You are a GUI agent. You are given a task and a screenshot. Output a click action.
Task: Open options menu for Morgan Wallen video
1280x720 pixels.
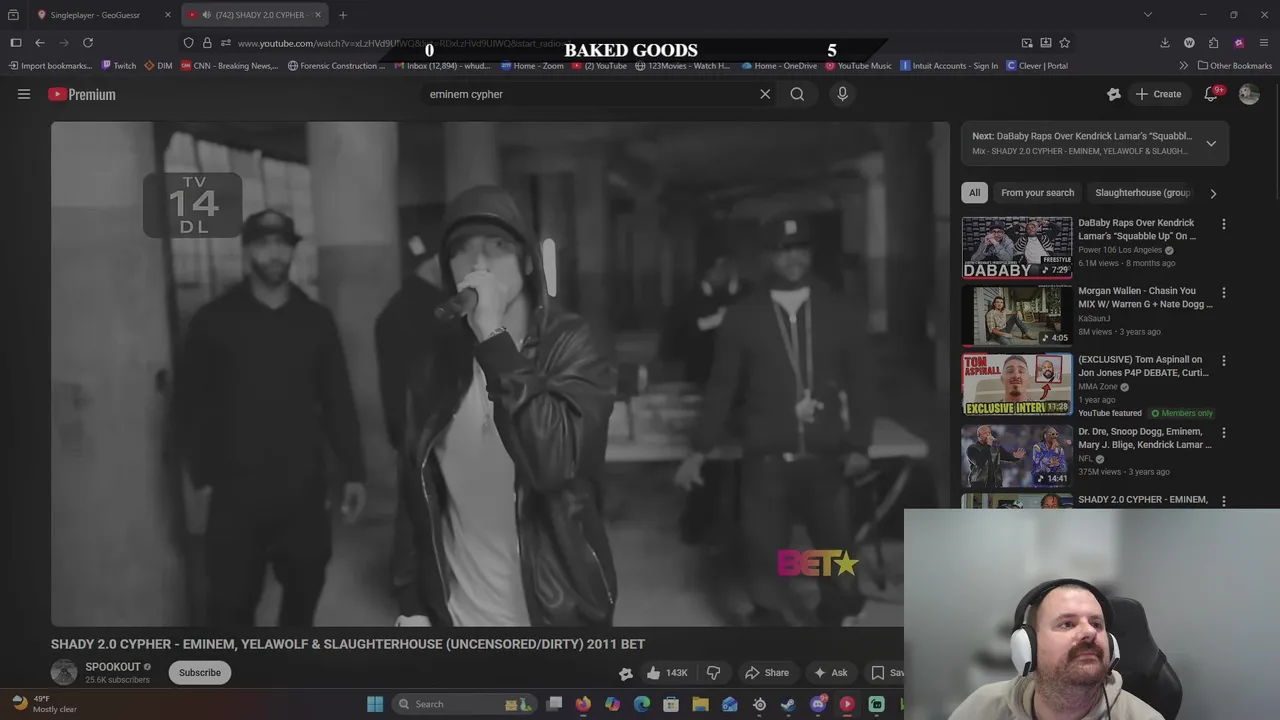click(x=1223, y=292)
